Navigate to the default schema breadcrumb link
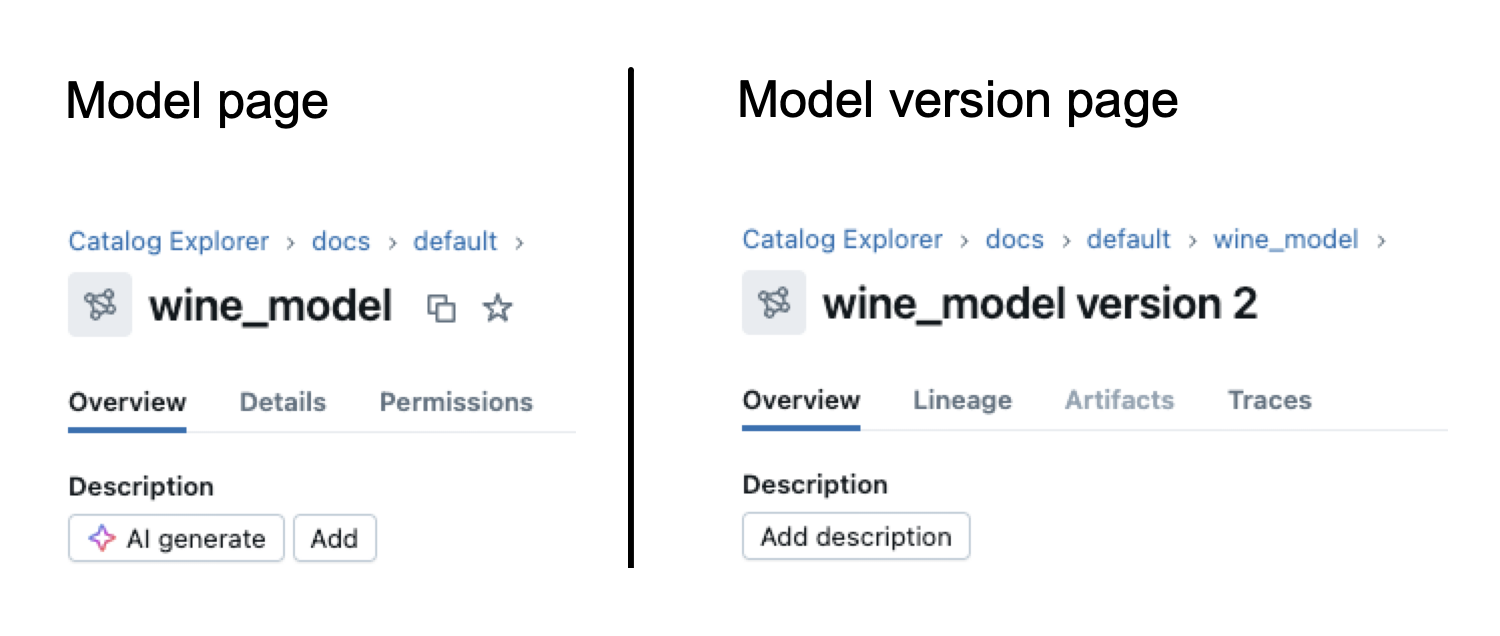1500x636 pixels. pos(456,241)
